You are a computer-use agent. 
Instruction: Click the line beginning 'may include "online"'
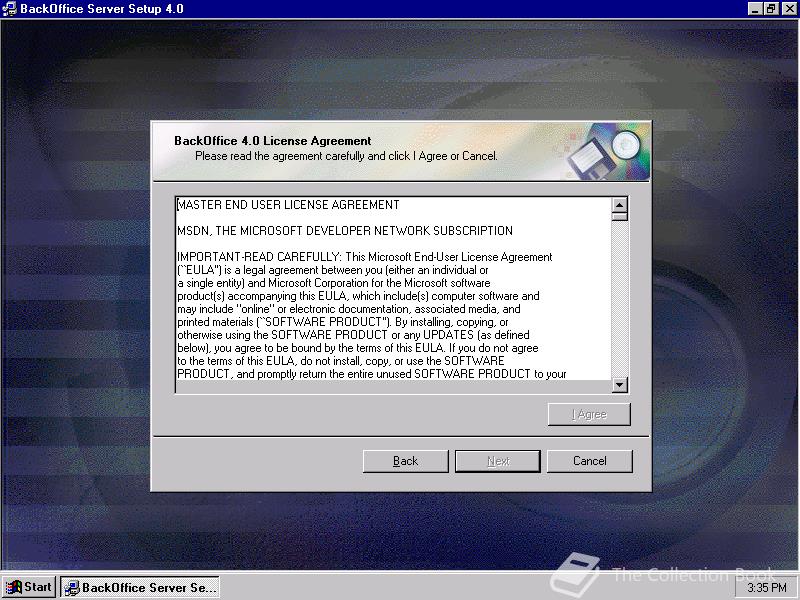pyautogui.click(x=348, y=309)
